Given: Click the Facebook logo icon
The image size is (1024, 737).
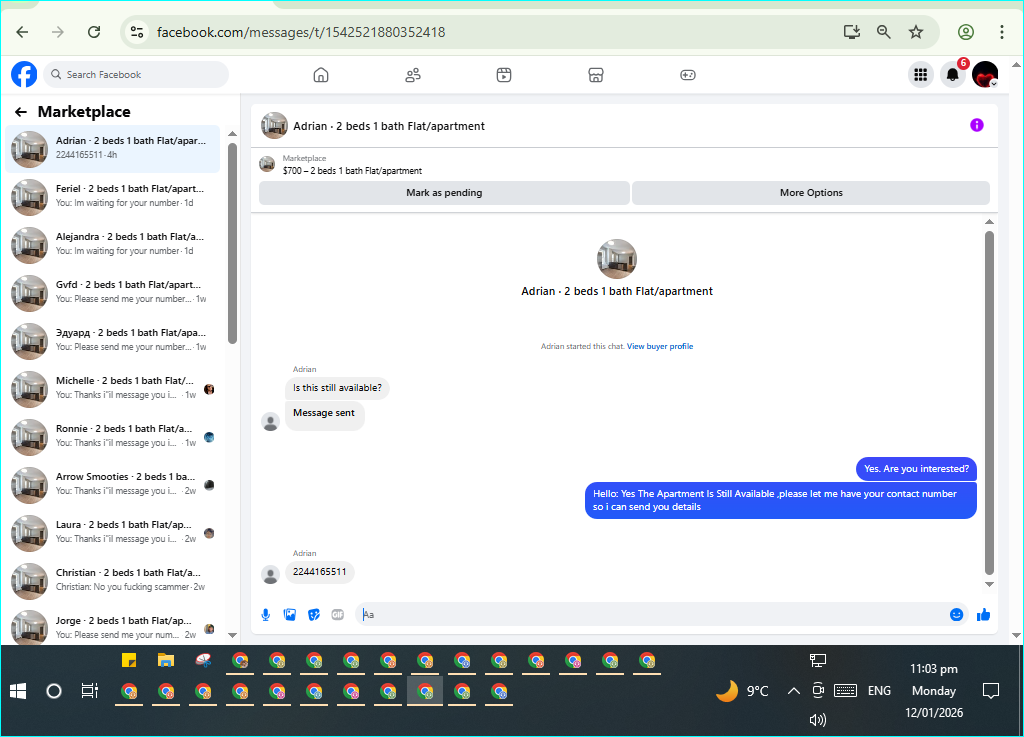Looking at the screenshot, I should 24,74.
